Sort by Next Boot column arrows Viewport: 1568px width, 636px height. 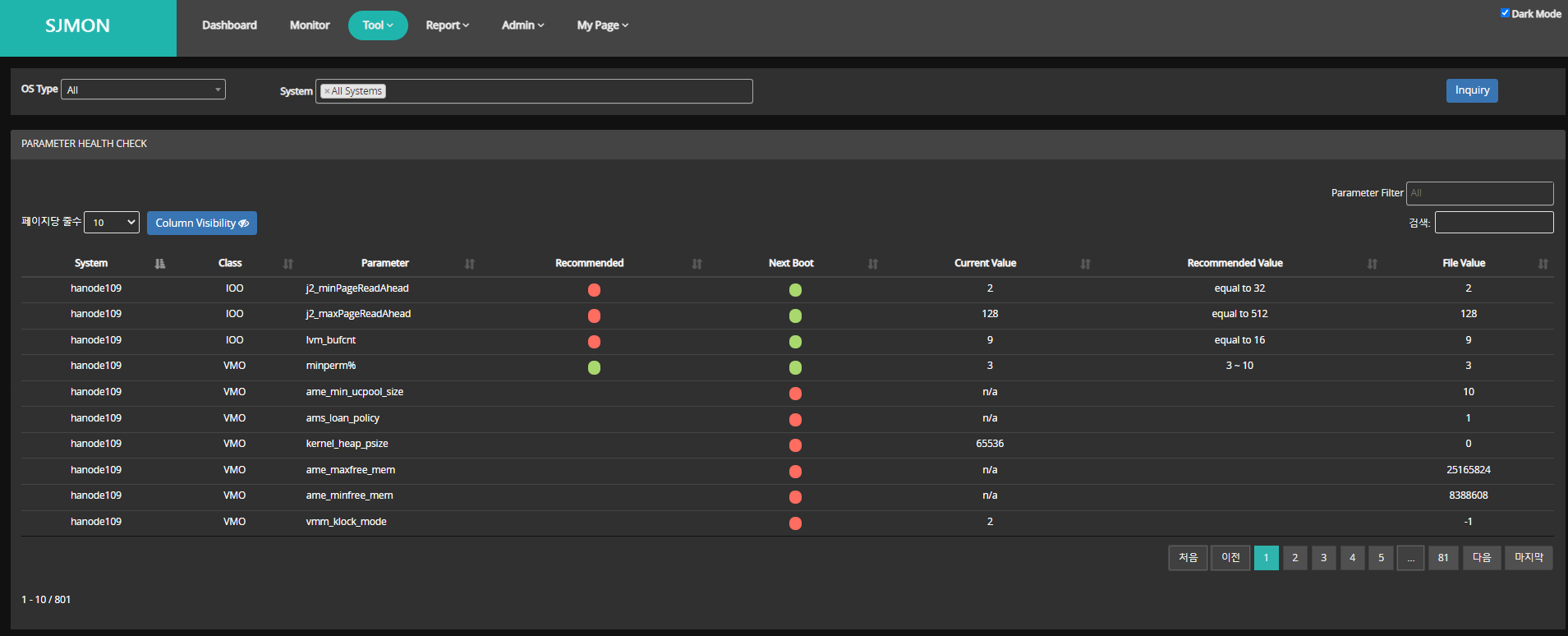(873, 264)
